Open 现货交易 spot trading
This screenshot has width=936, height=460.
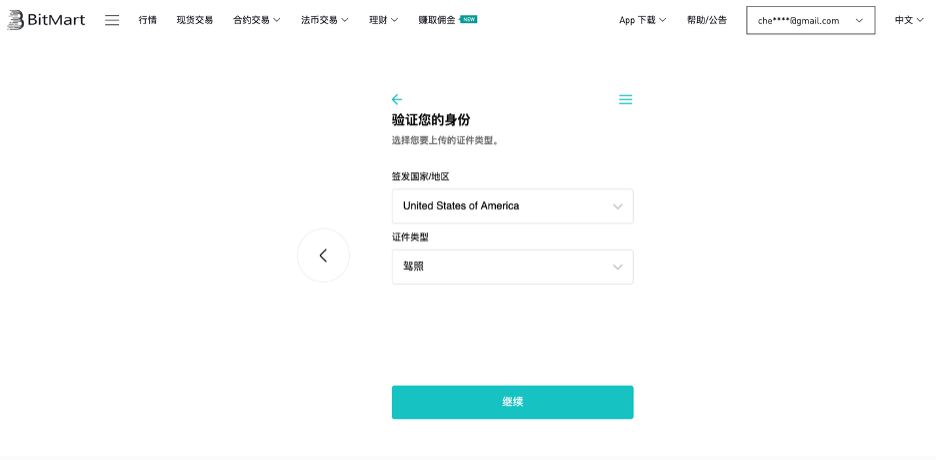pyautogui.click(x=195, y=20)
